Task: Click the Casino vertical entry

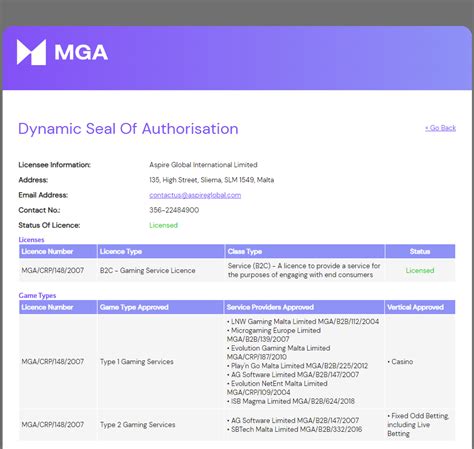Action: 400,361
